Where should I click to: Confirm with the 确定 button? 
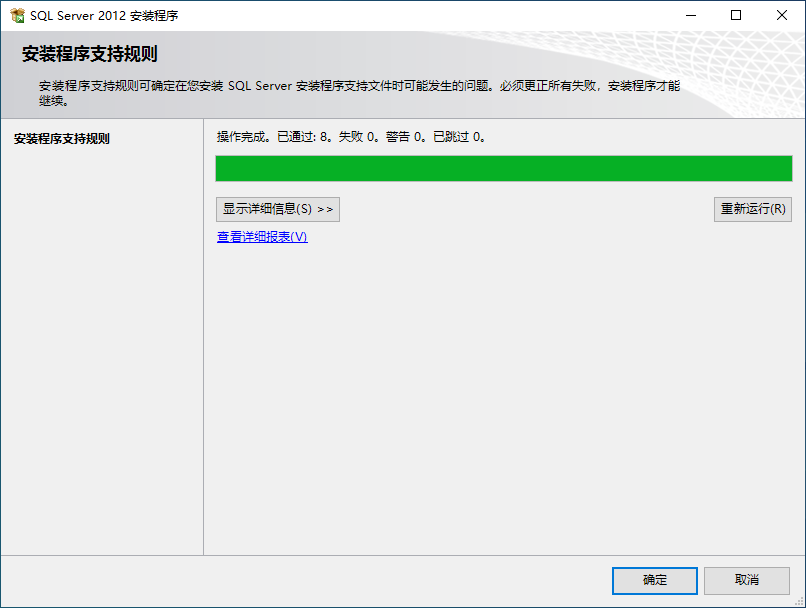pyautogui.click(x=654, y=580)
